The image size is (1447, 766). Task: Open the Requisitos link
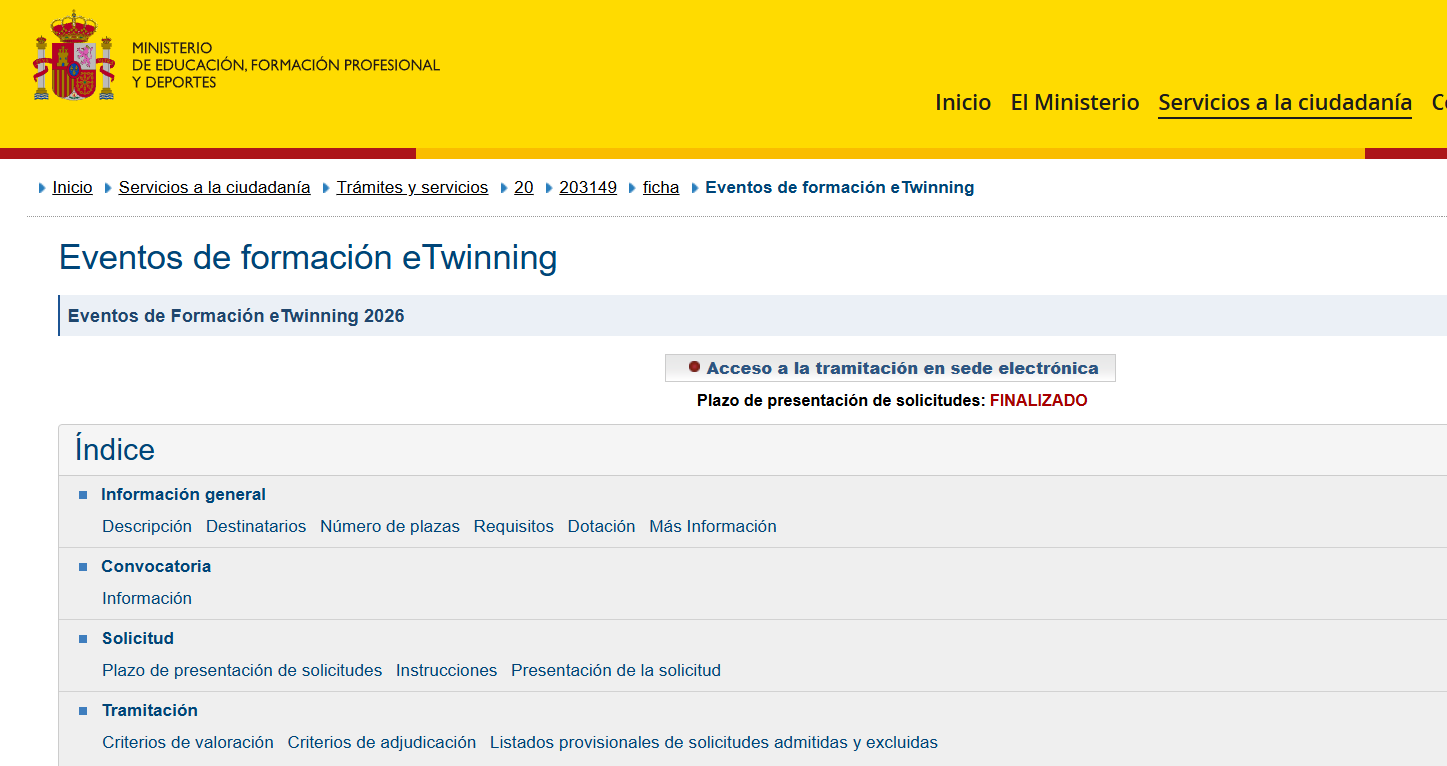click(513, 526)
